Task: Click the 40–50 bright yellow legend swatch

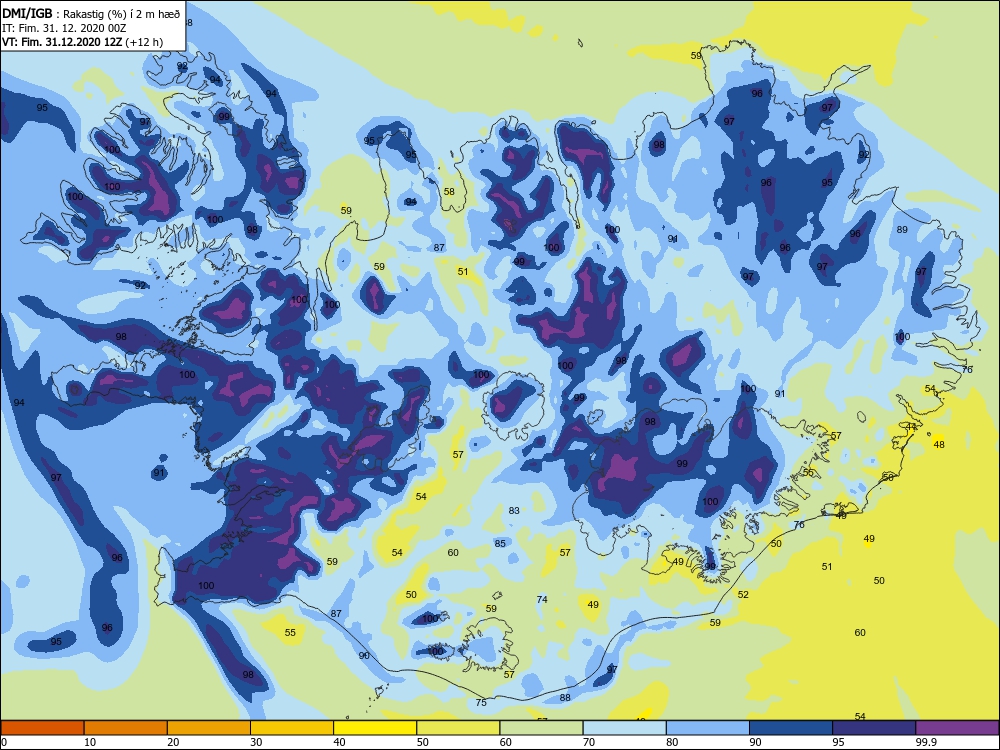Action: (375, 728)
